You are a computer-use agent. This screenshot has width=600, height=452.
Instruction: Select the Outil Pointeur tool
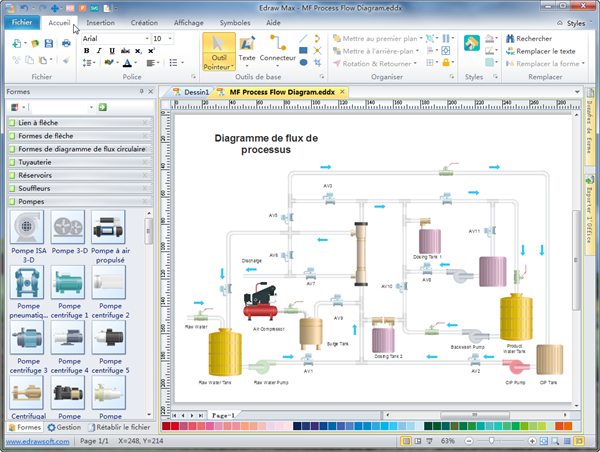tap(219, 51)
